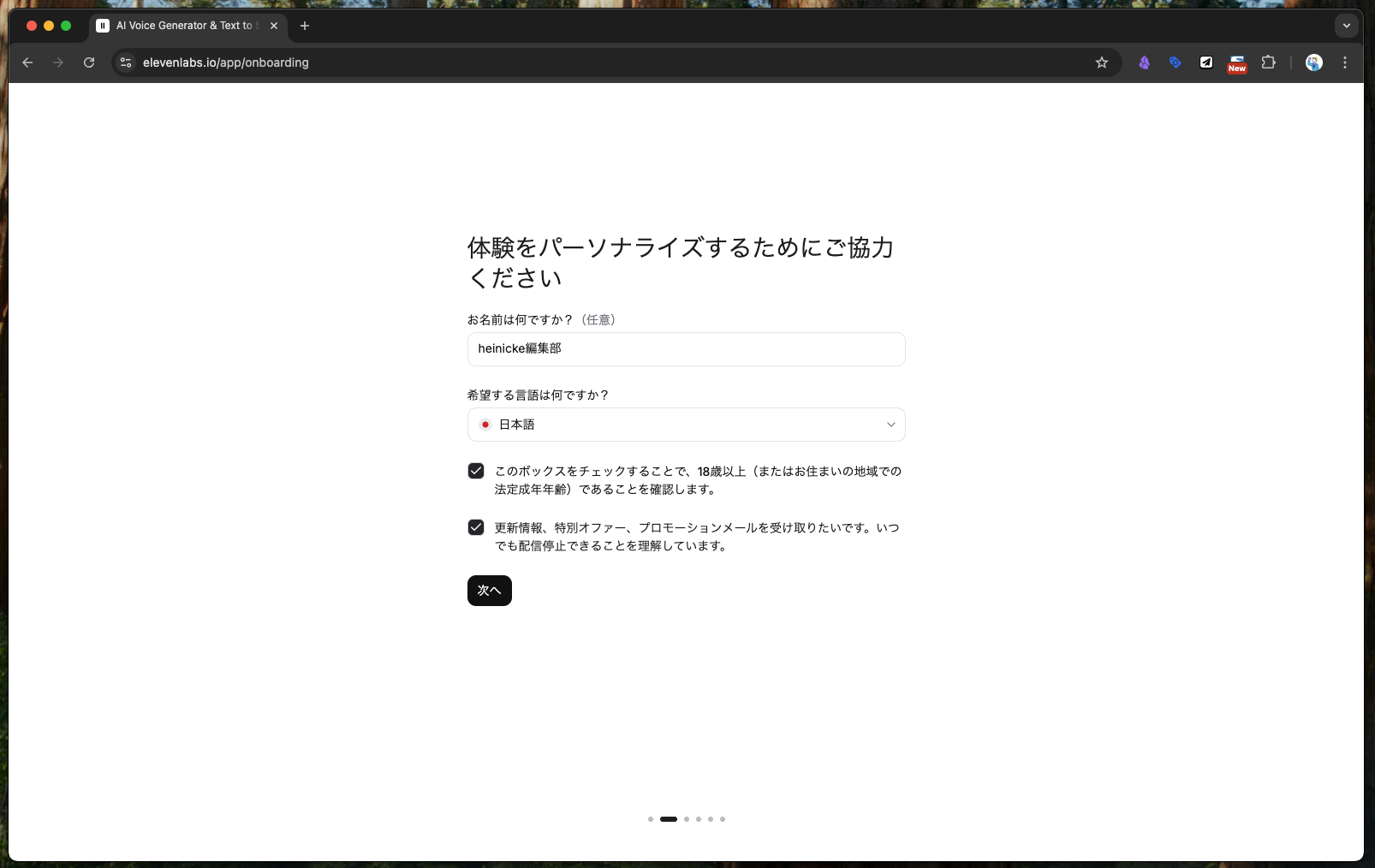The width and height of the screenshot is (1375, 868).
Task: View site information icon in address bar
Action: point(126,62)
